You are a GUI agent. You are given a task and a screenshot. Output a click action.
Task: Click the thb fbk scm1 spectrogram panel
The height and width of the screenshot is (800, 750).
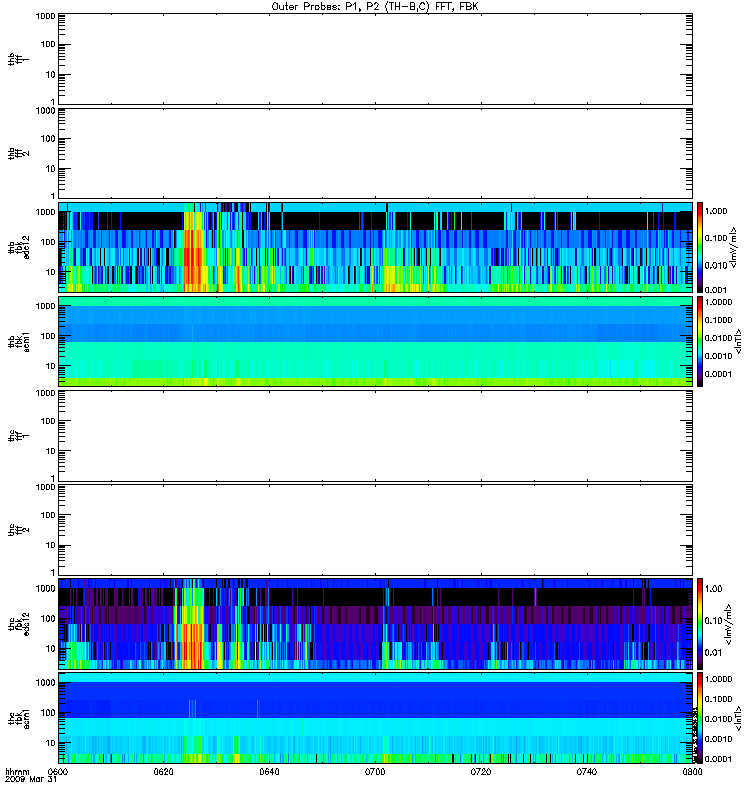(x=376, y=341)
